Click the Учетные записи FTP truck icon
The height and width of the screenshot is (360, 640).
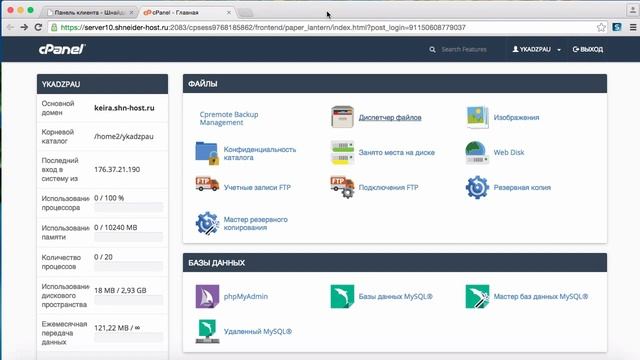tap(207, 184)
